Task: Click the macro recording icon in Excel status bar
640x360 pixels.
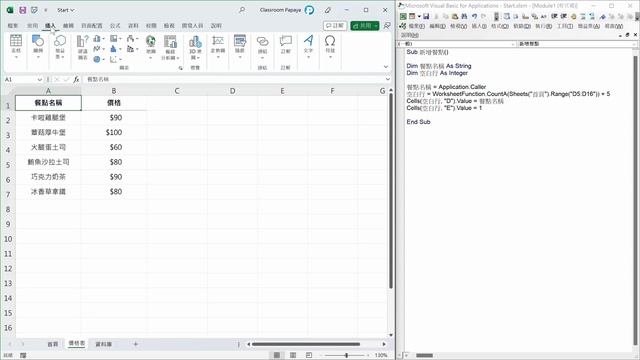Action: [23, 356]
